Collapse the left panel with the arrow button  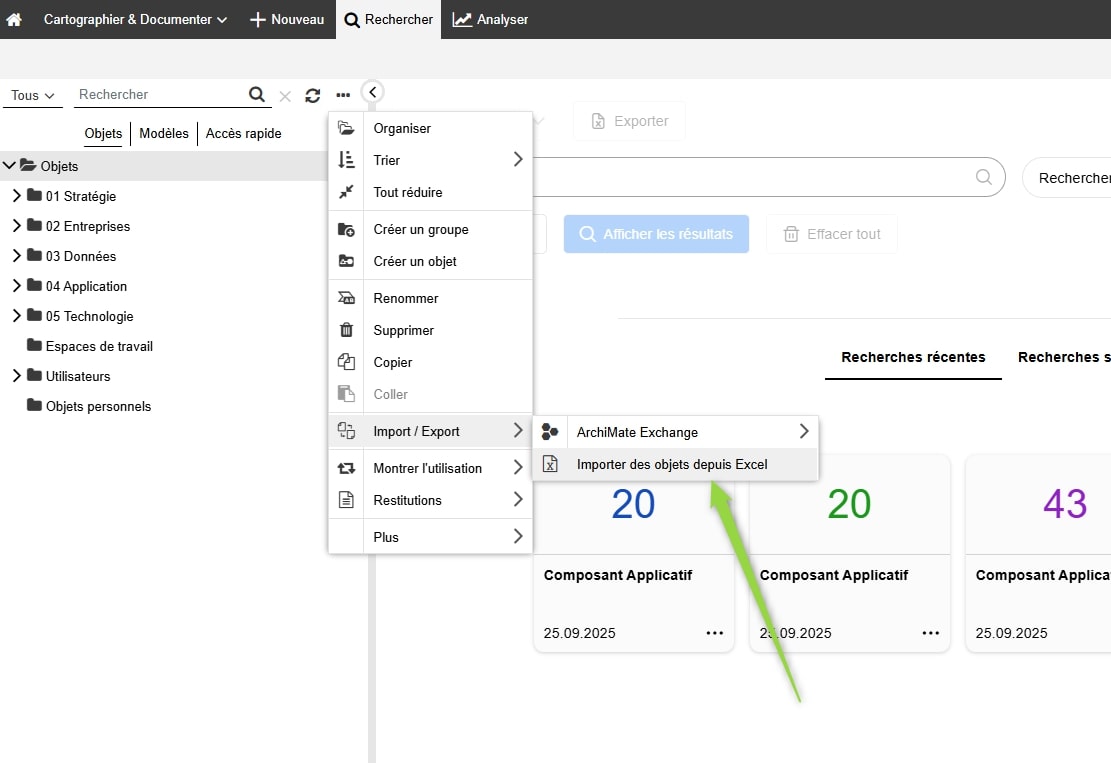372,92
